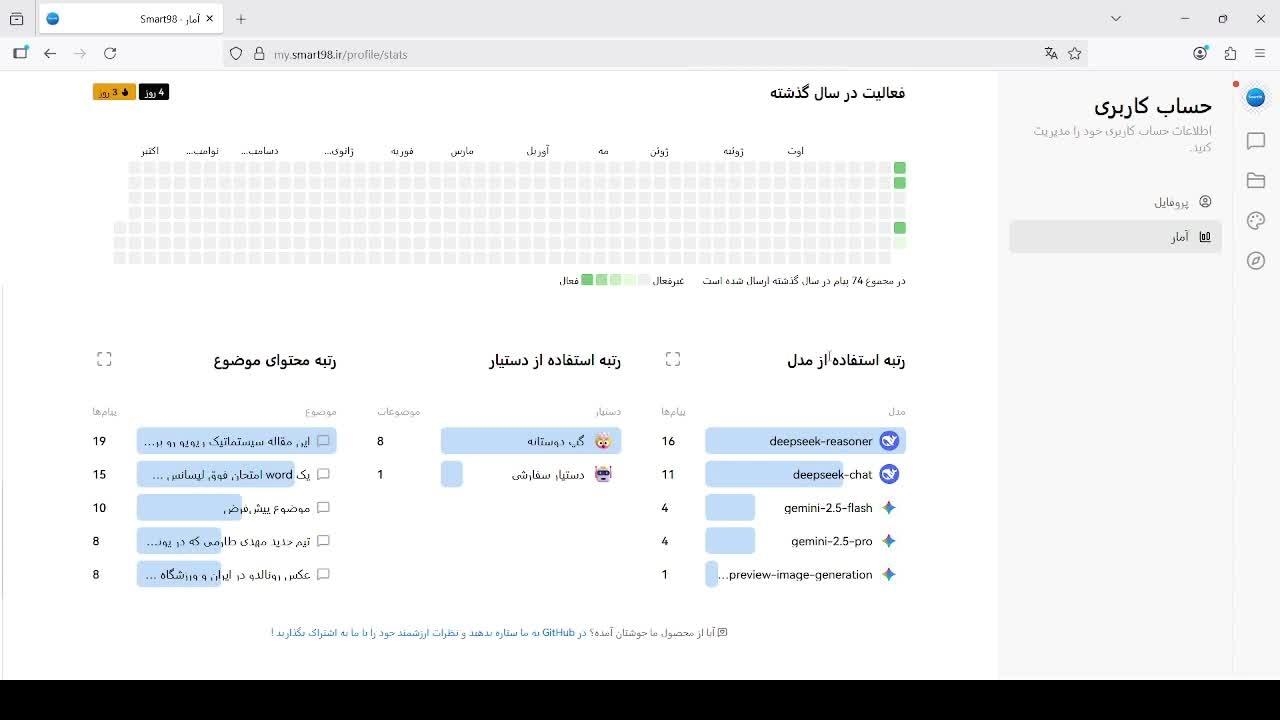Expand the topic content ranking panel
The height and width of the screenshot is (720, 1280).
click(x=104, y=359)
